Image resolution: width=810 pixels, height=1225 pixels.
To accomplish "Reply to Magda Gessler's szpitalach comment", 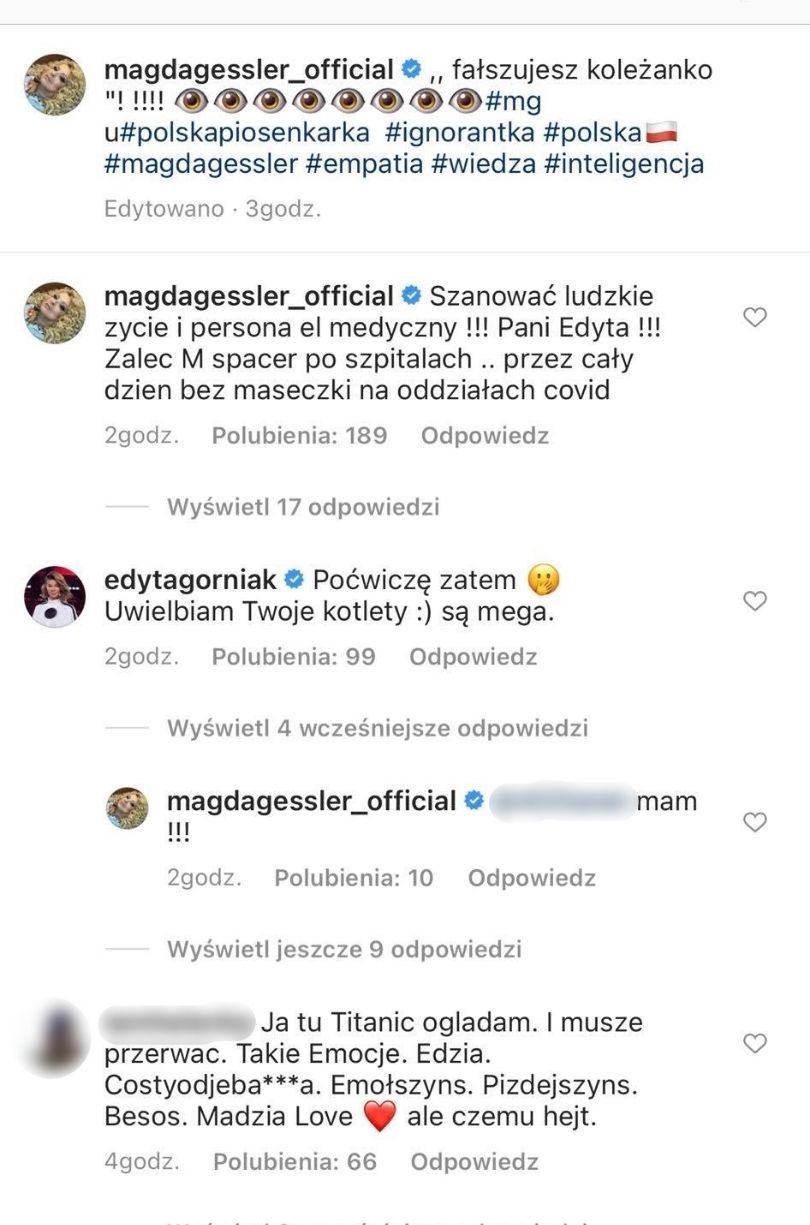I will (x=485, y=436).
